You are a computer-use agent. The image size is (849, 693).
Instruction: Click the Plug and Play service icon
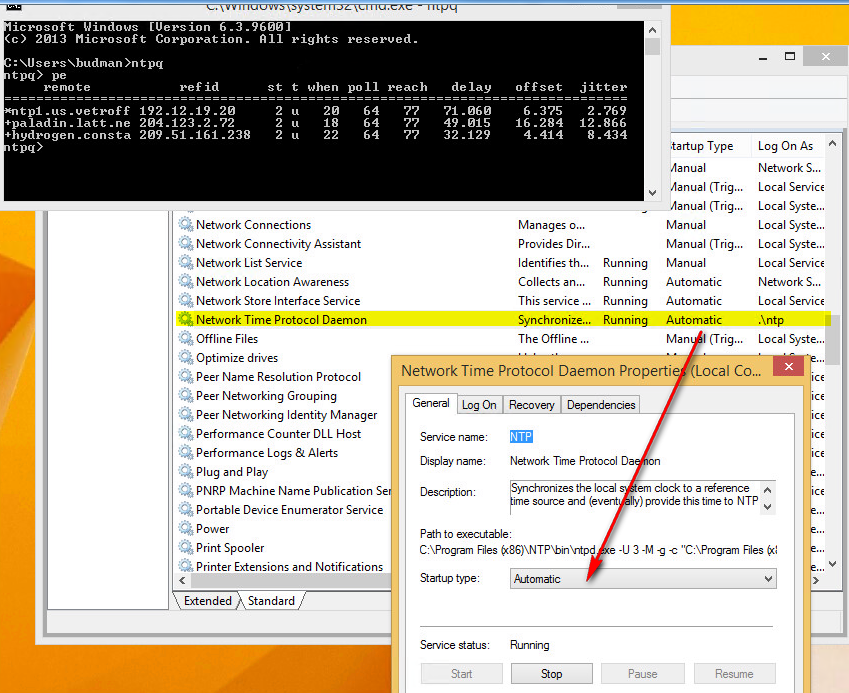186,471
